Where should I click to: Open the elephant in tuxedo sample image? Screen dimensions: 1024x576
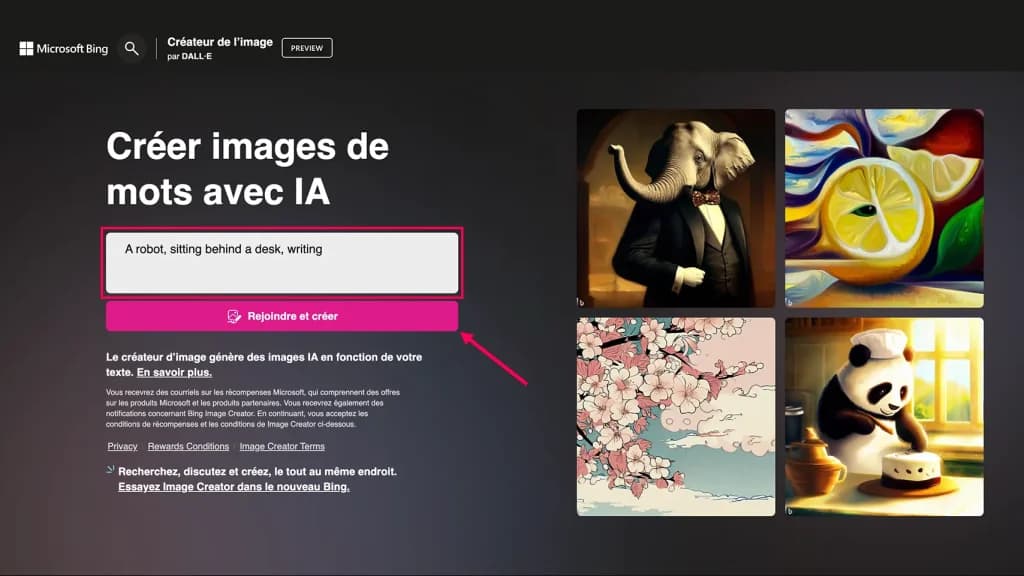675,207
